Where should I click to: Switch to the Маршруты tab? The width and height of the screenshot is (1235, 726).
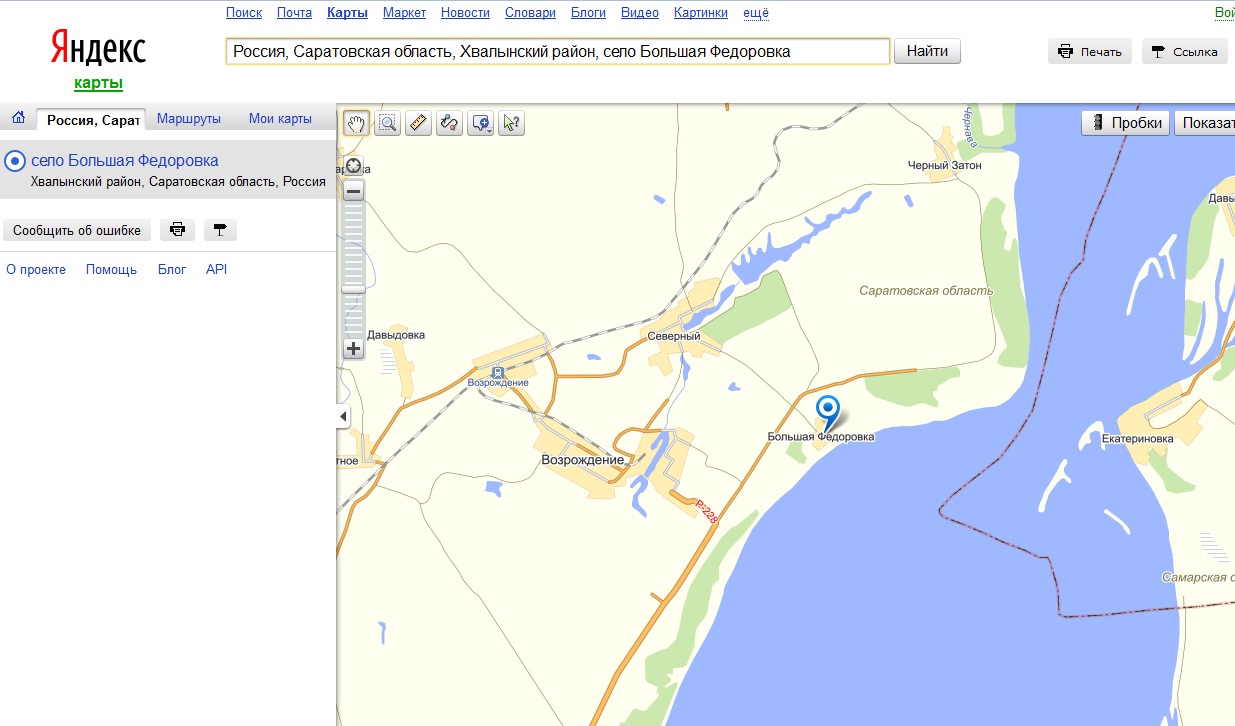[188, 119]
